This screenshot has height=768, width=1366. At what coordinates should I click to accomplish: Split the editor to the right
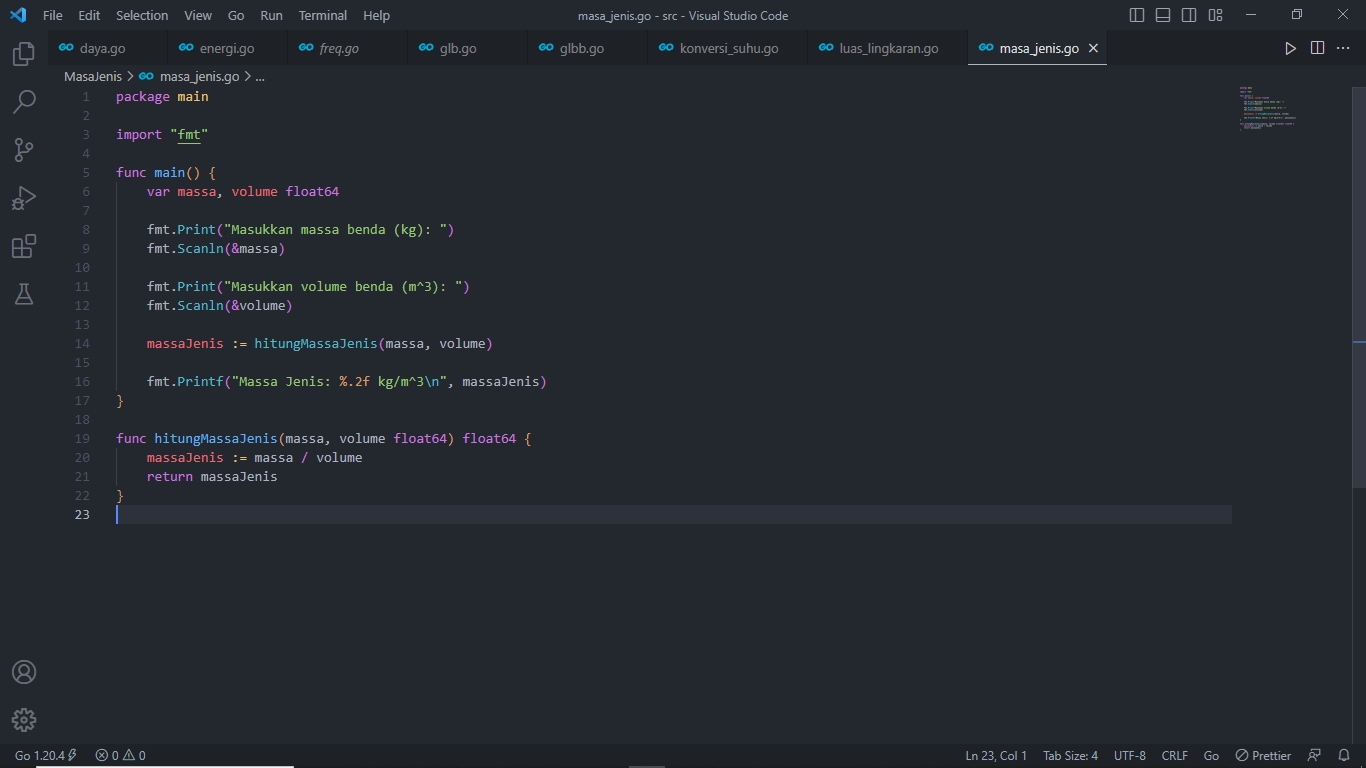coord(1318,48)
